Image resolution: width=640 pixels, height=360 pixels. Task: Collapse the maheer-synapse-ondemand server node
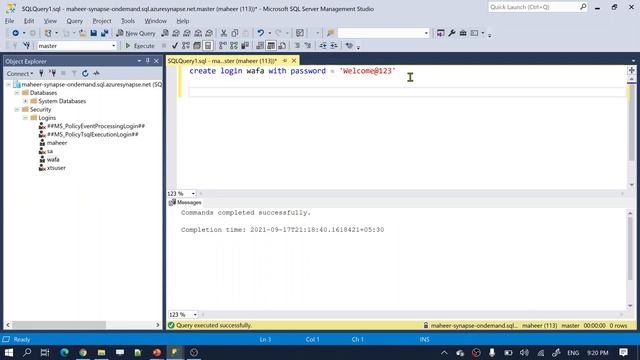[8, 84]
